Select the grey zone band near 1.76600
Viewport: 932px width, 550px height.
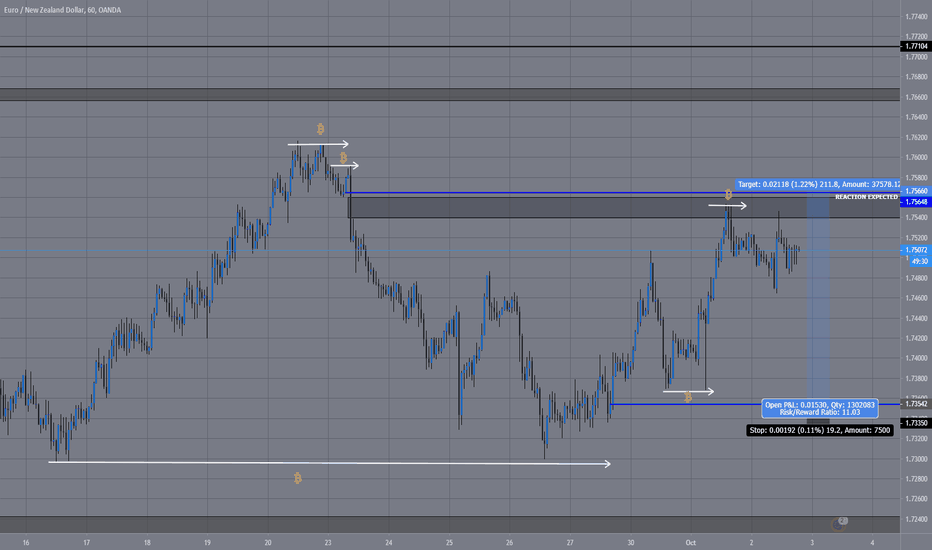click(450, 95)
